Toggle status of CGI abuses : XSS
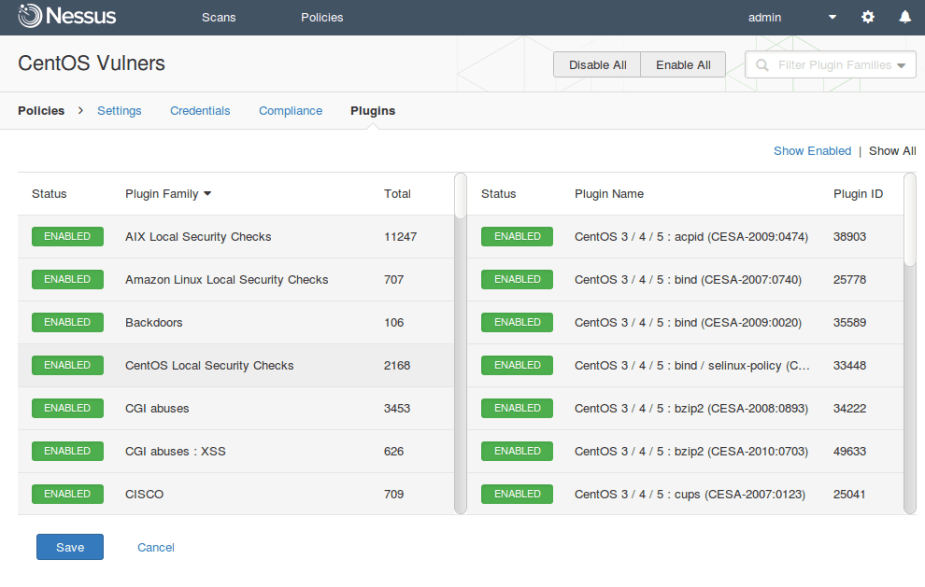The width and height of the screenshot is (925, 587). tap(67, 451)
